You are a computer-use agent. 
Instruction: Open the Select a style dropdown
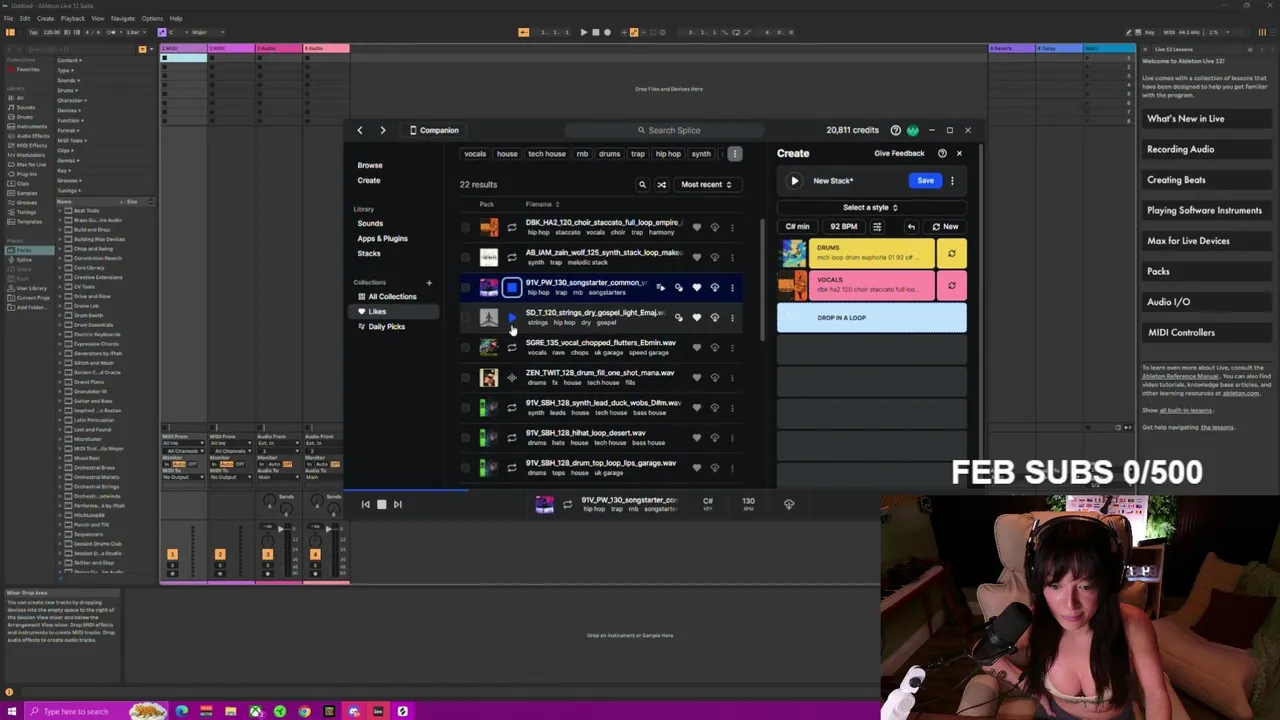pyautogui.click(x=870, y=208)
